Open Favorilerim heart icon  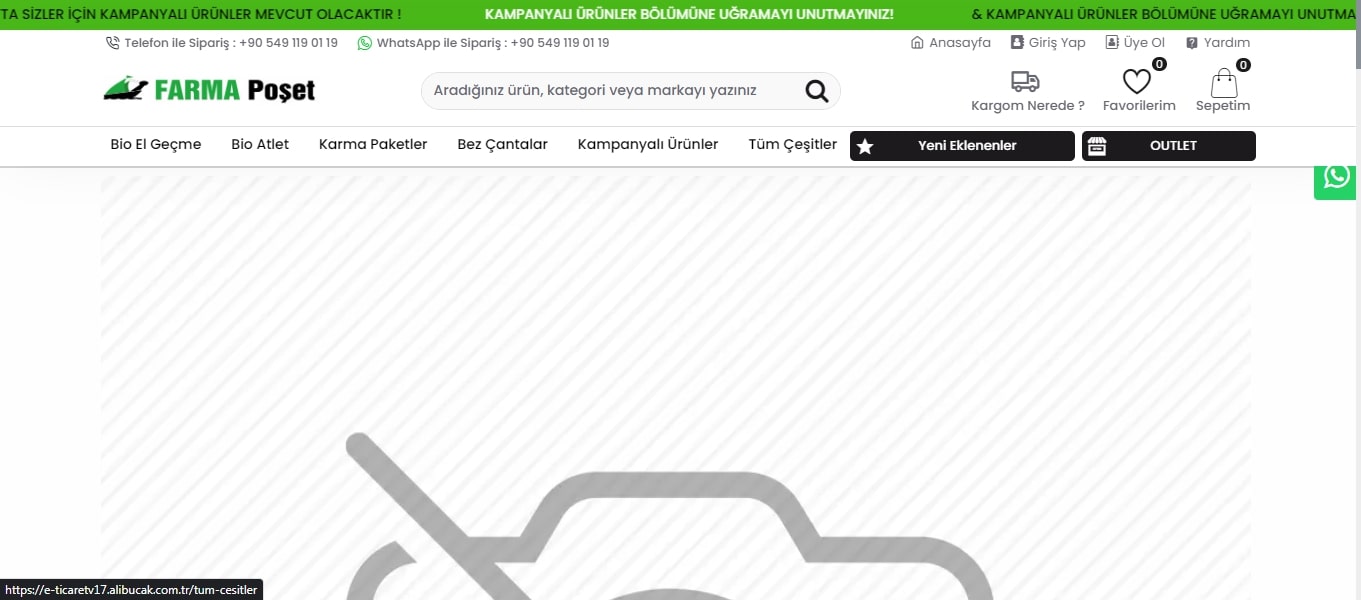[1137, 82]
